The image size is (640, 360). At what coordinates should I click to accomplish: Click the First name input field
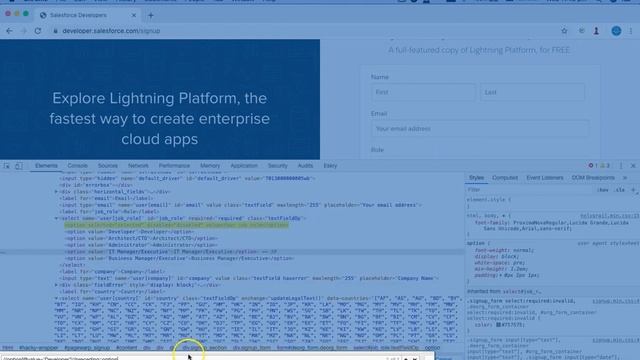(x=423, y=92)
